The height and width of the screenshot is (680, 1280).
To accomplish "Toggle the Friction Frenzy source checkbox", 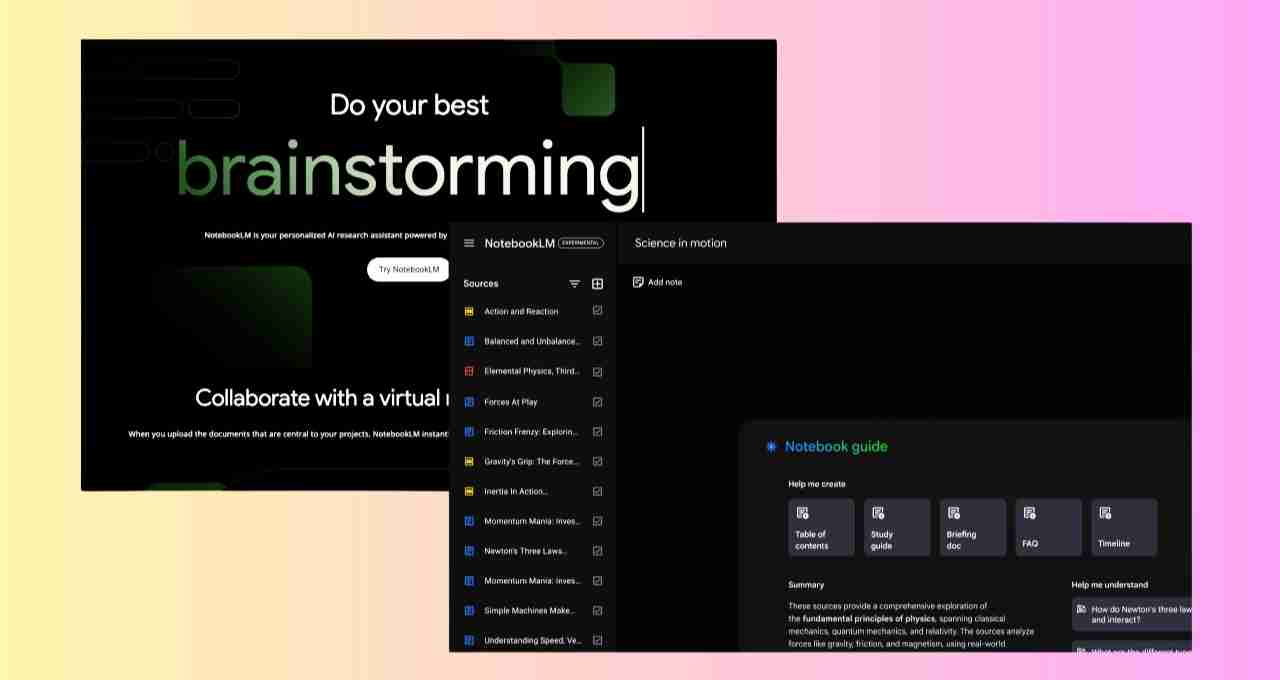I will [597, 431].
